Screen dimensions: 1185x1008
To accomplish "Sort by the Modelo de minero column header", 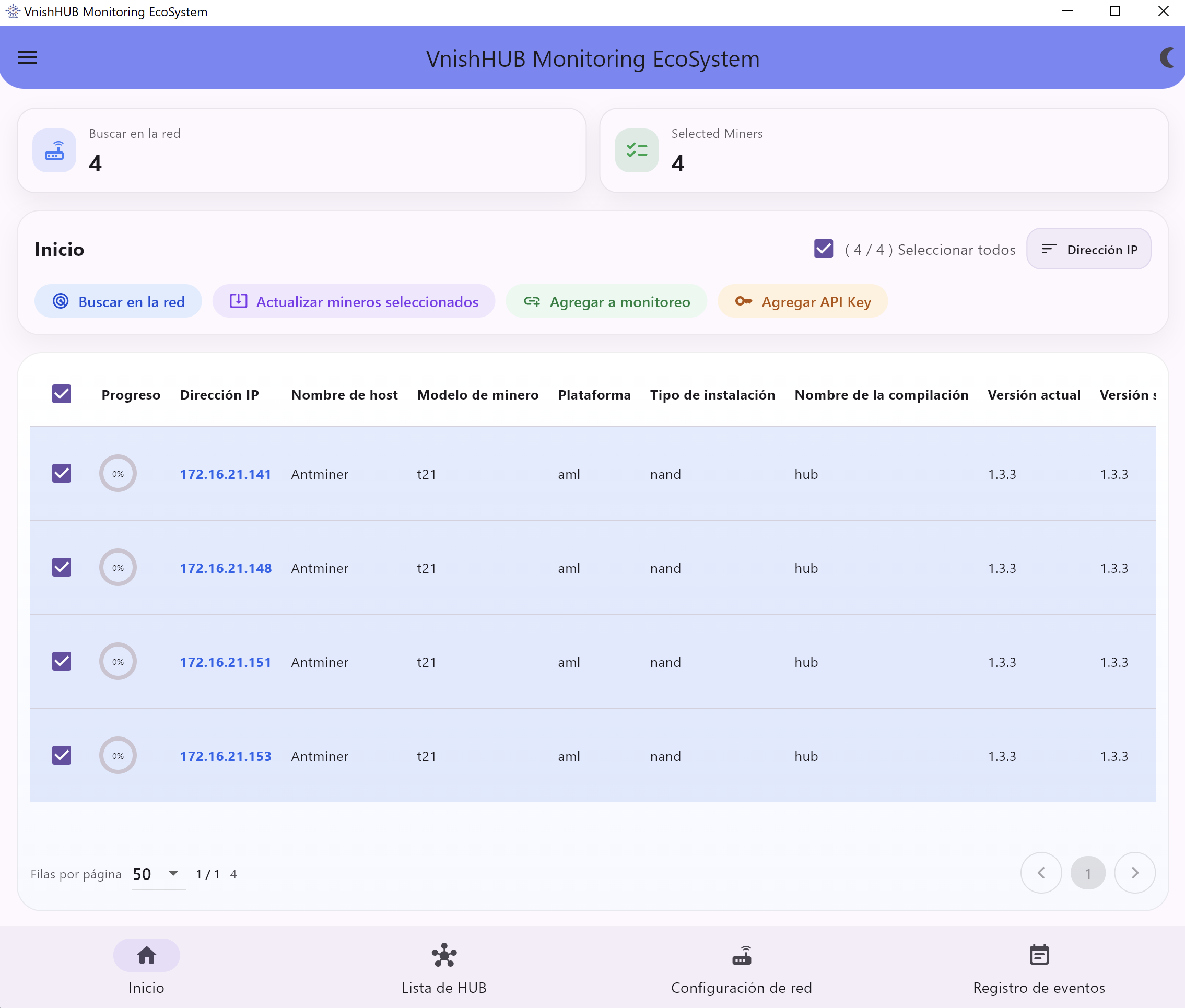I will coord(478,395).
